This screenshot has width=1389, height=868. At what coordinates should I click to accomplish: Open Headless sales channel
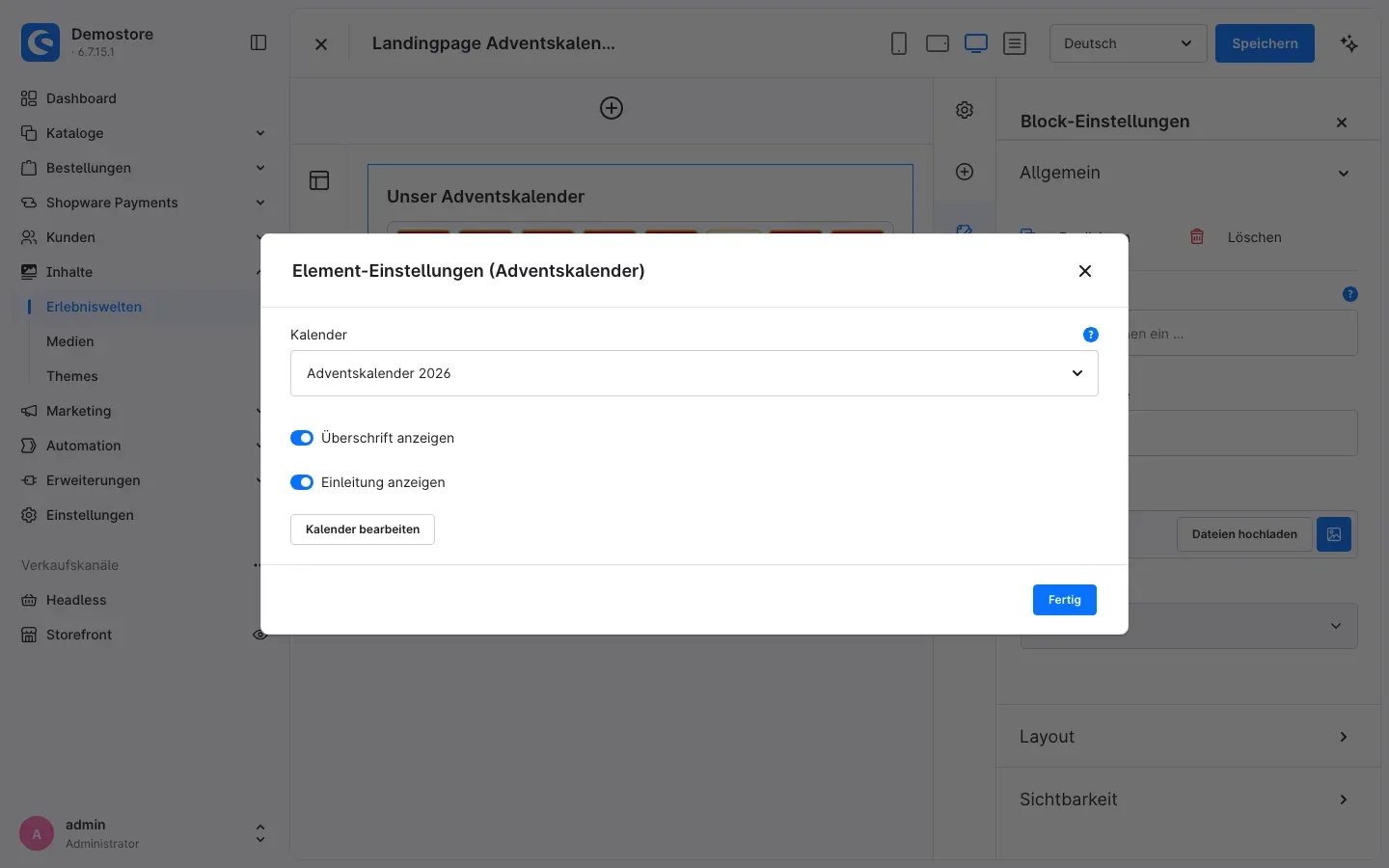point(76,600)
